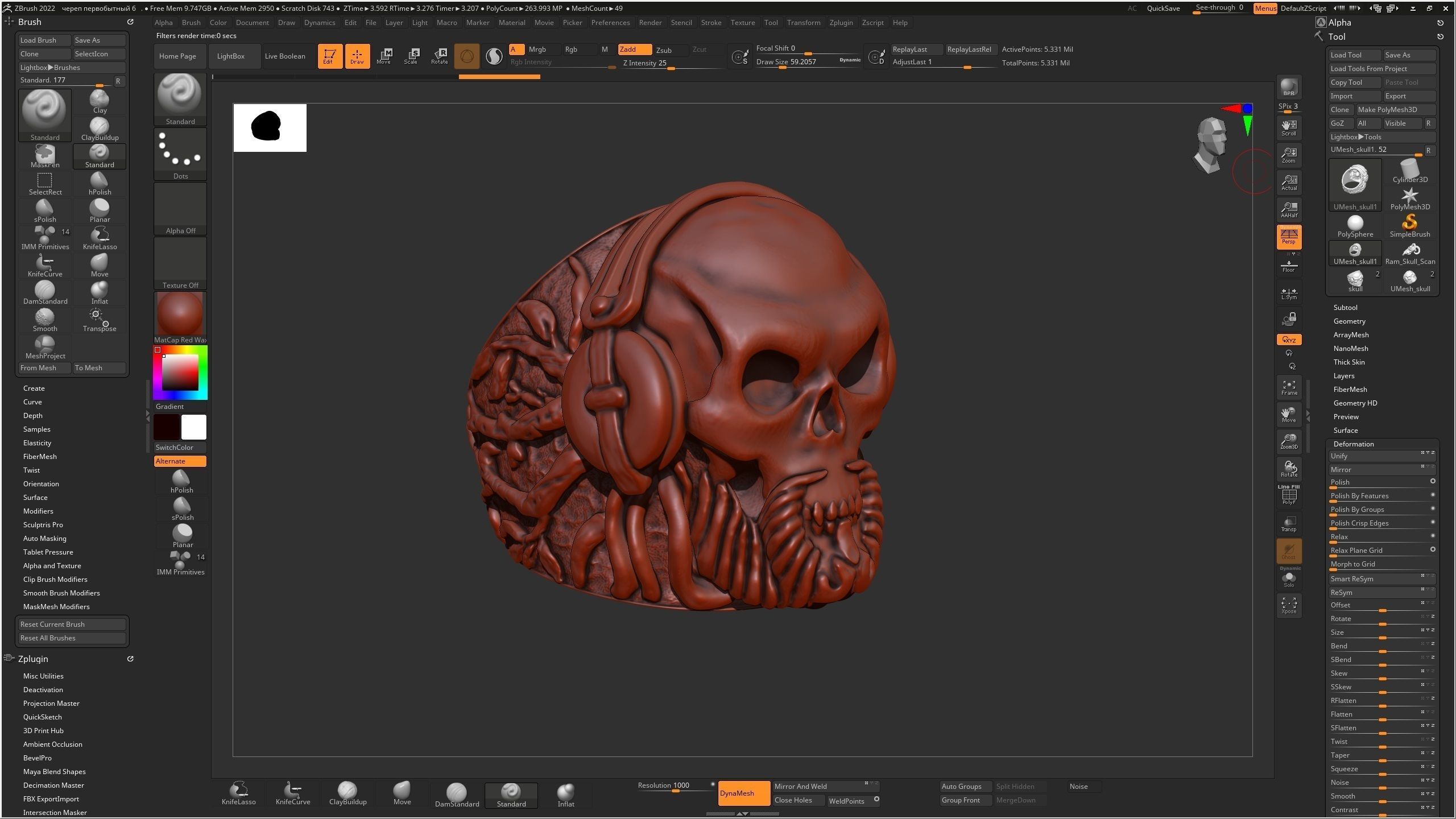Click the Reset All Brushes button
The height and width of the screenshot is (819, 1456).
(x=72, y=638)
